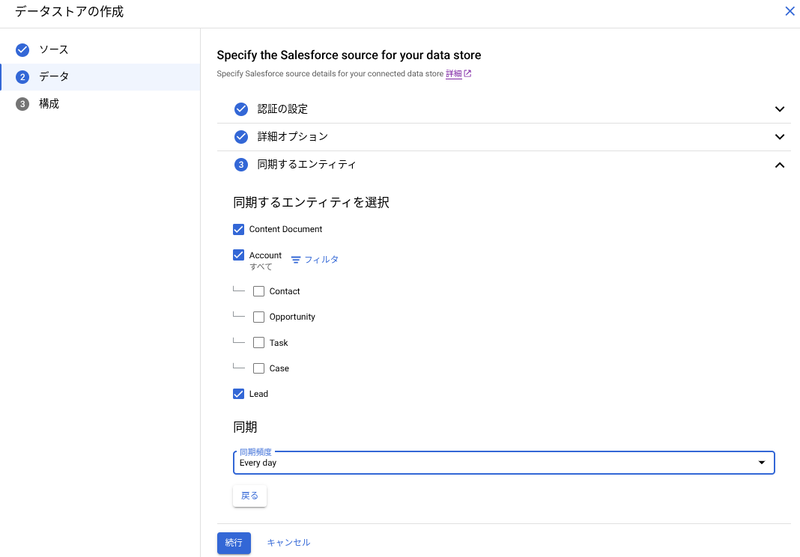The width and height of the screenshot is (800, 557).
Task: Click the 認証の設定 completed checkmark icon
Action: tap(241, 109)
